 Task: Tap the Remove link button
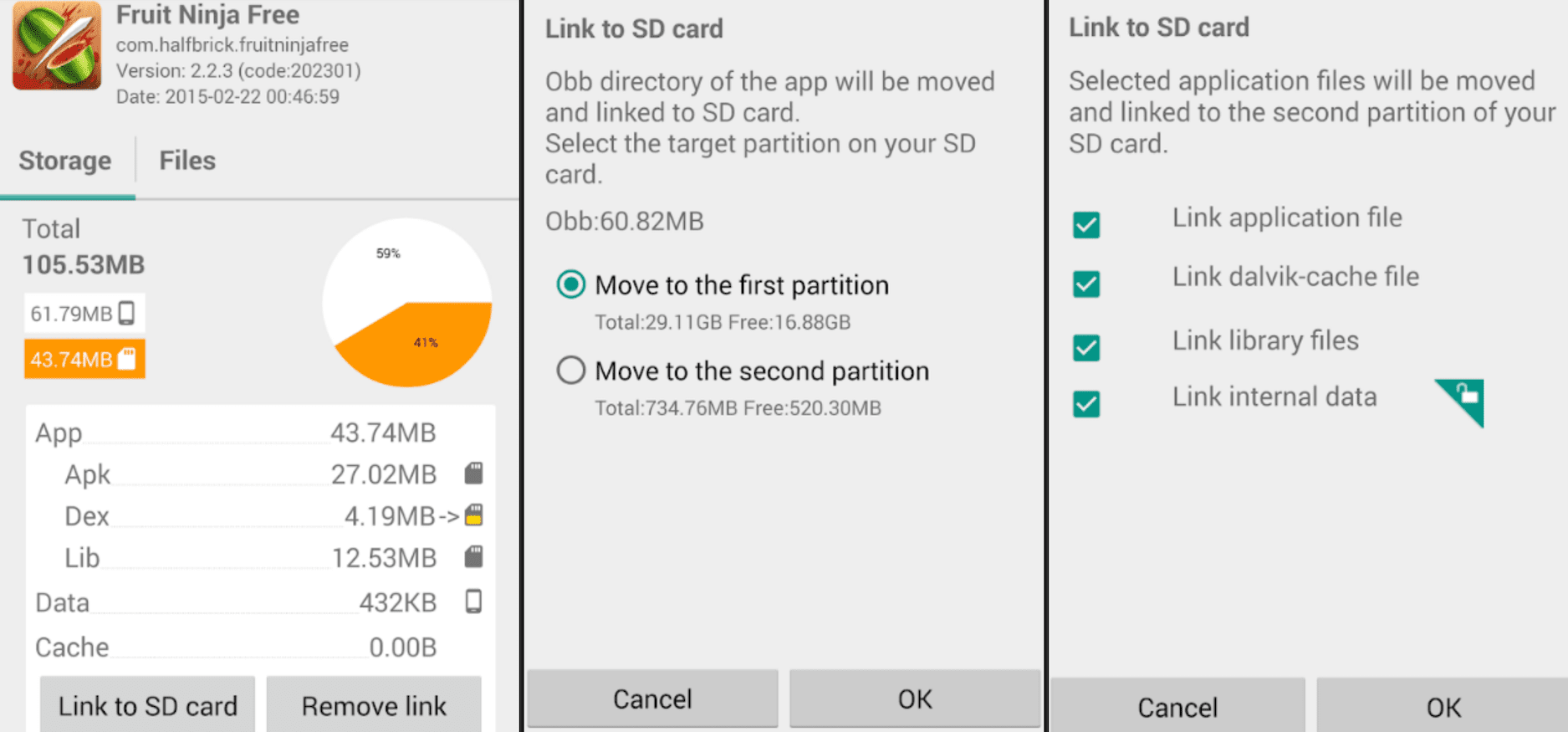click(374, 705)
